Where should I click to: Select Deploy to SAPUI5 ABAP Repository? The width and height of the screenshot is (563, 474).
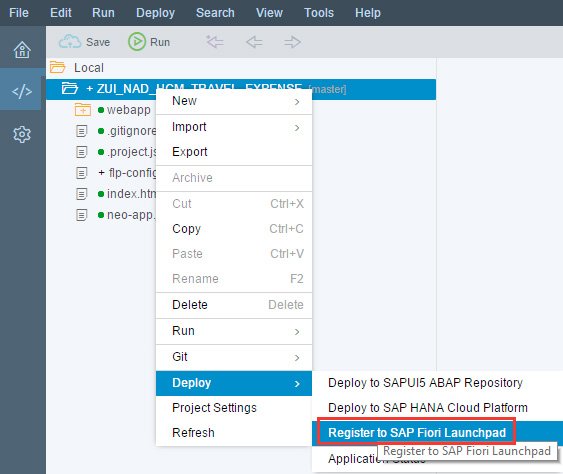point(437,383)
